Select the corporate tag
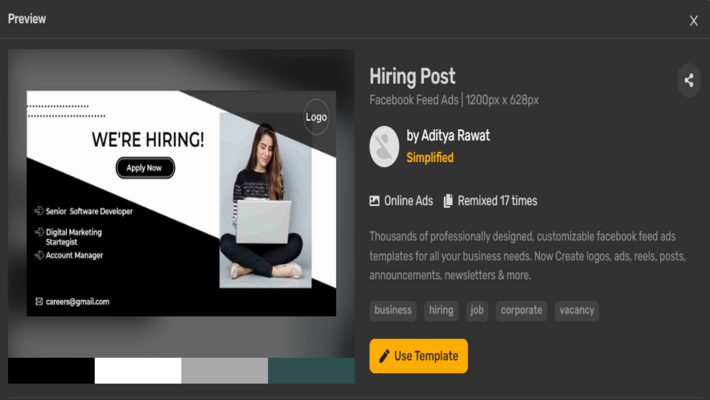Image resolution: width=710 pixels, height=400 pixels. coord(521,311)
